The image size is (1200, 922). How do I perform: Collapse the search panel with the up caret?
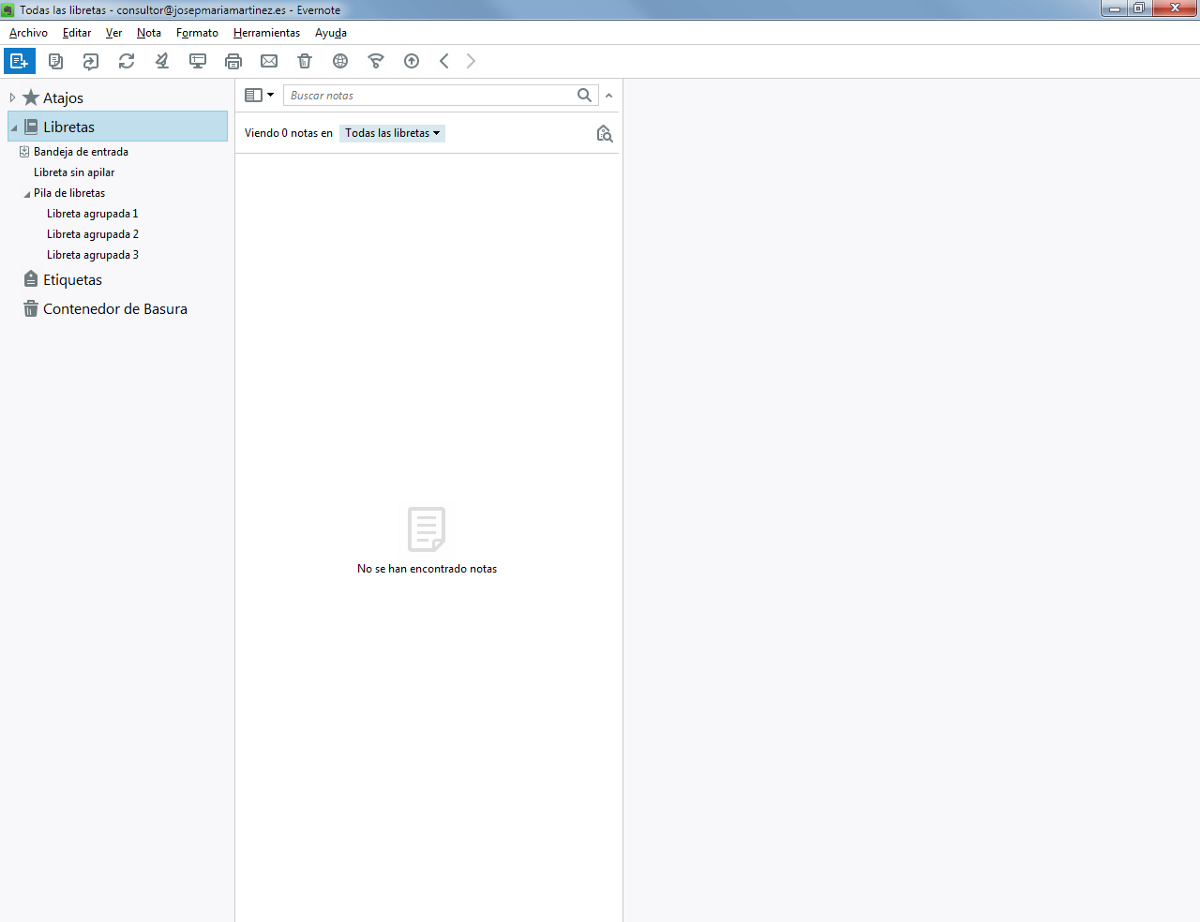coord(609,96)
